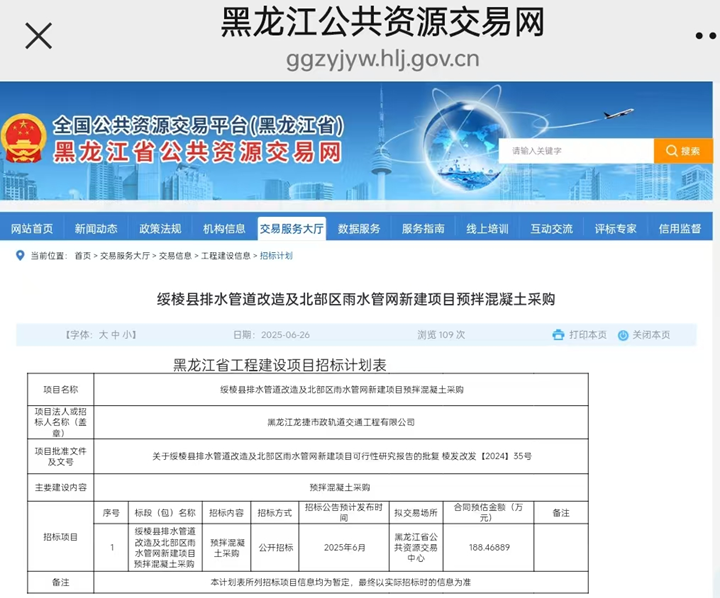720x598 pixels.
Task: Set font size to 中
Action: click(115, 335)
